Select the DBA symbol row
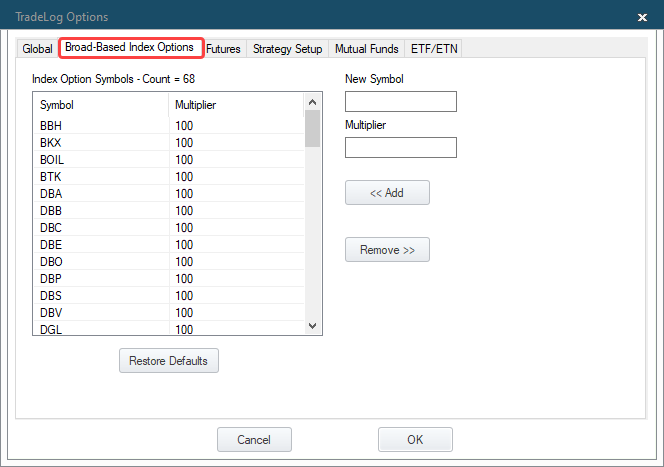This screenshot has width=664, height=467. [169, 193]
